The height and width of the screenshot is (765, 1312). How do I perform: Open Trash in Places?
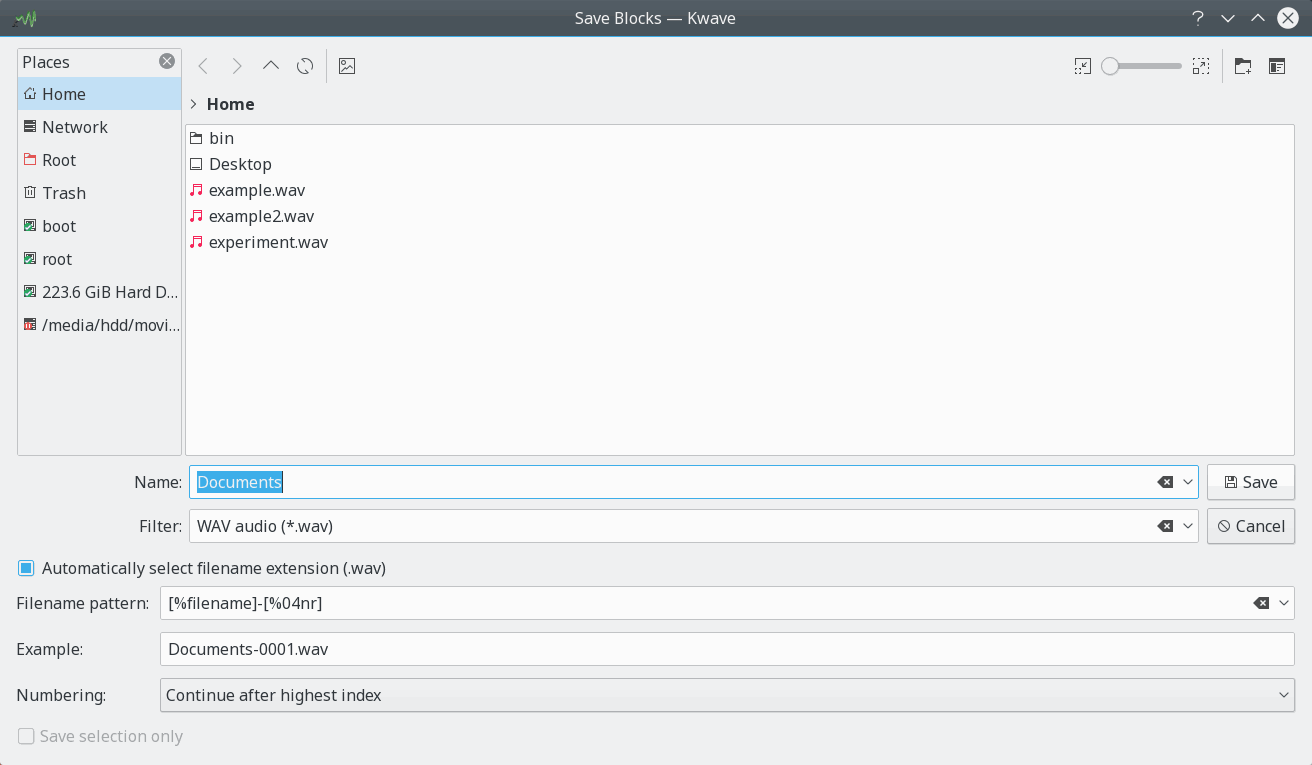coord(98,193)
